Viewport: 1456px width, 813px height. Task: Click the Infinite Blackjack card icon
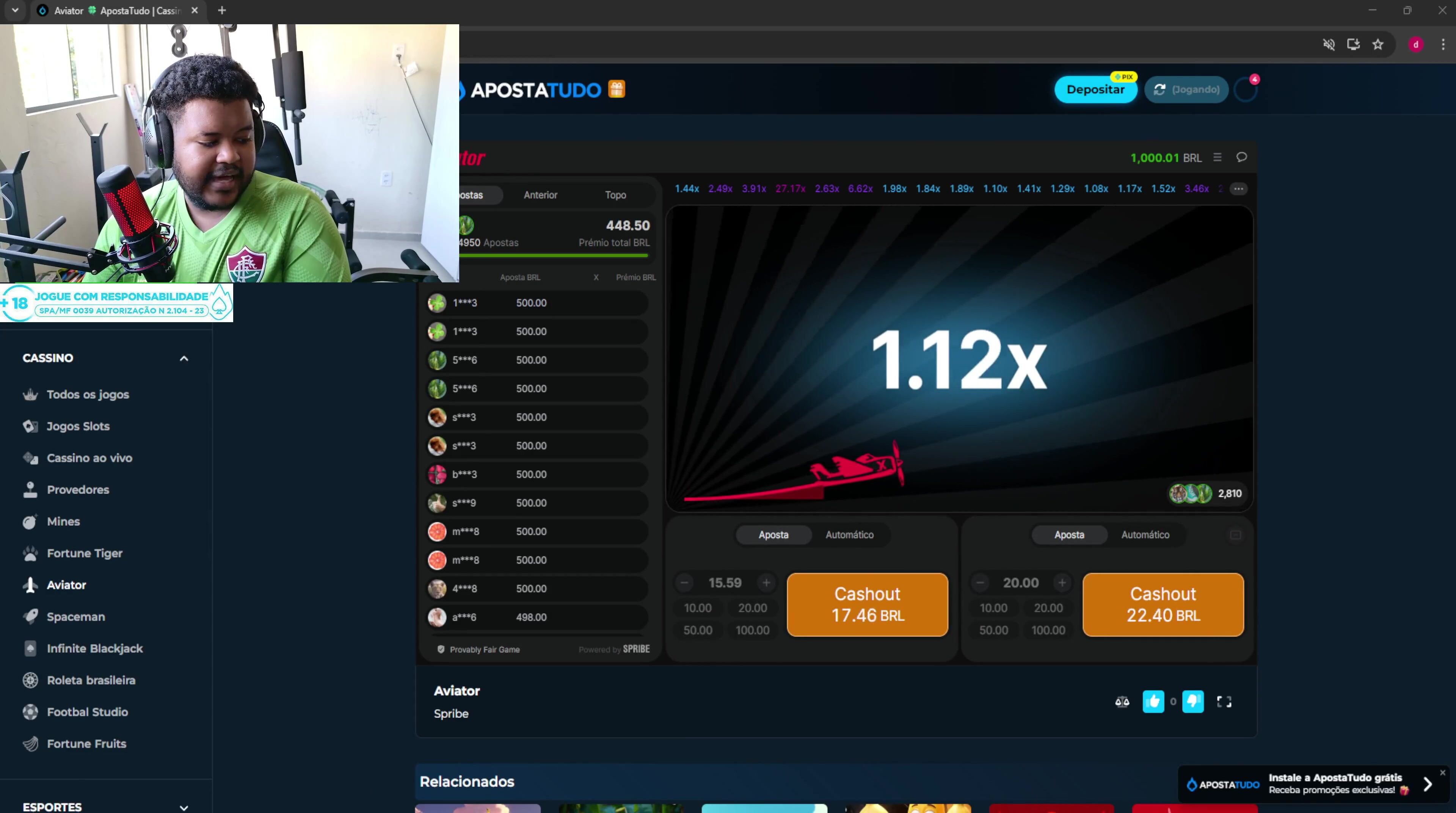[30, 649]
